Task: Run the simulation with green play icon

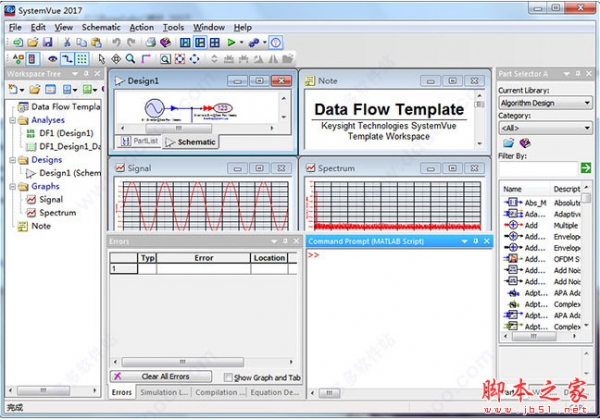Action: click(x=231, y=42)
